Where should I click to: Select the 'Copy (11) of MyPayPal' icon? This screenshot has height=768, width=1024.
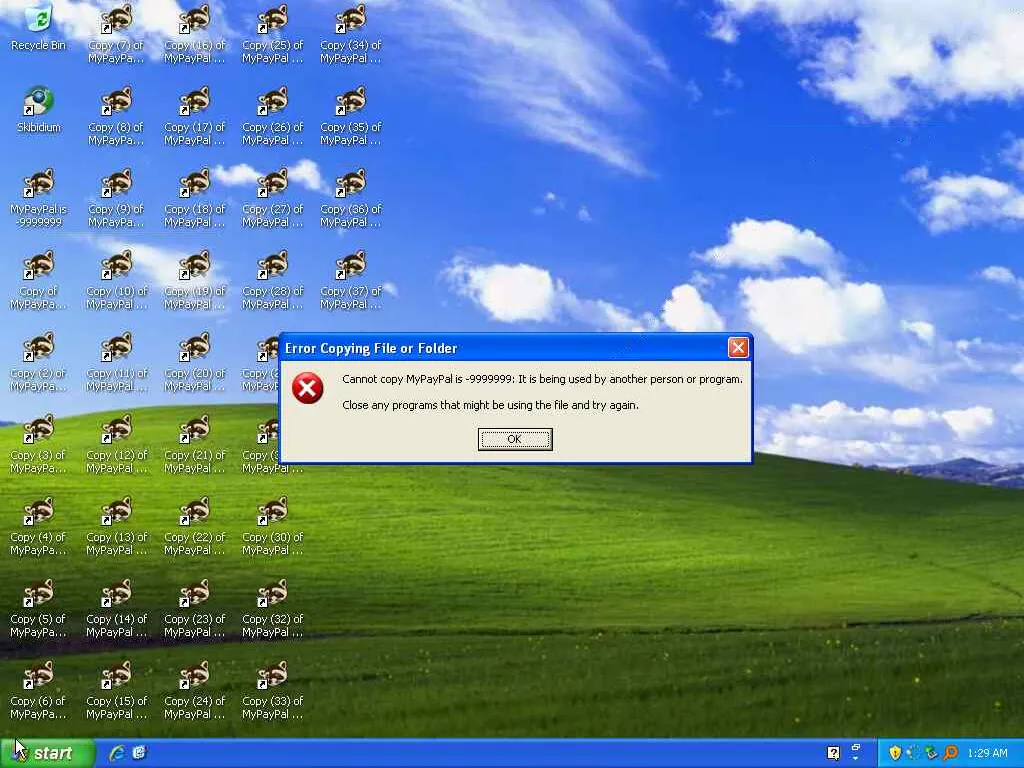(x=116, y=362)
